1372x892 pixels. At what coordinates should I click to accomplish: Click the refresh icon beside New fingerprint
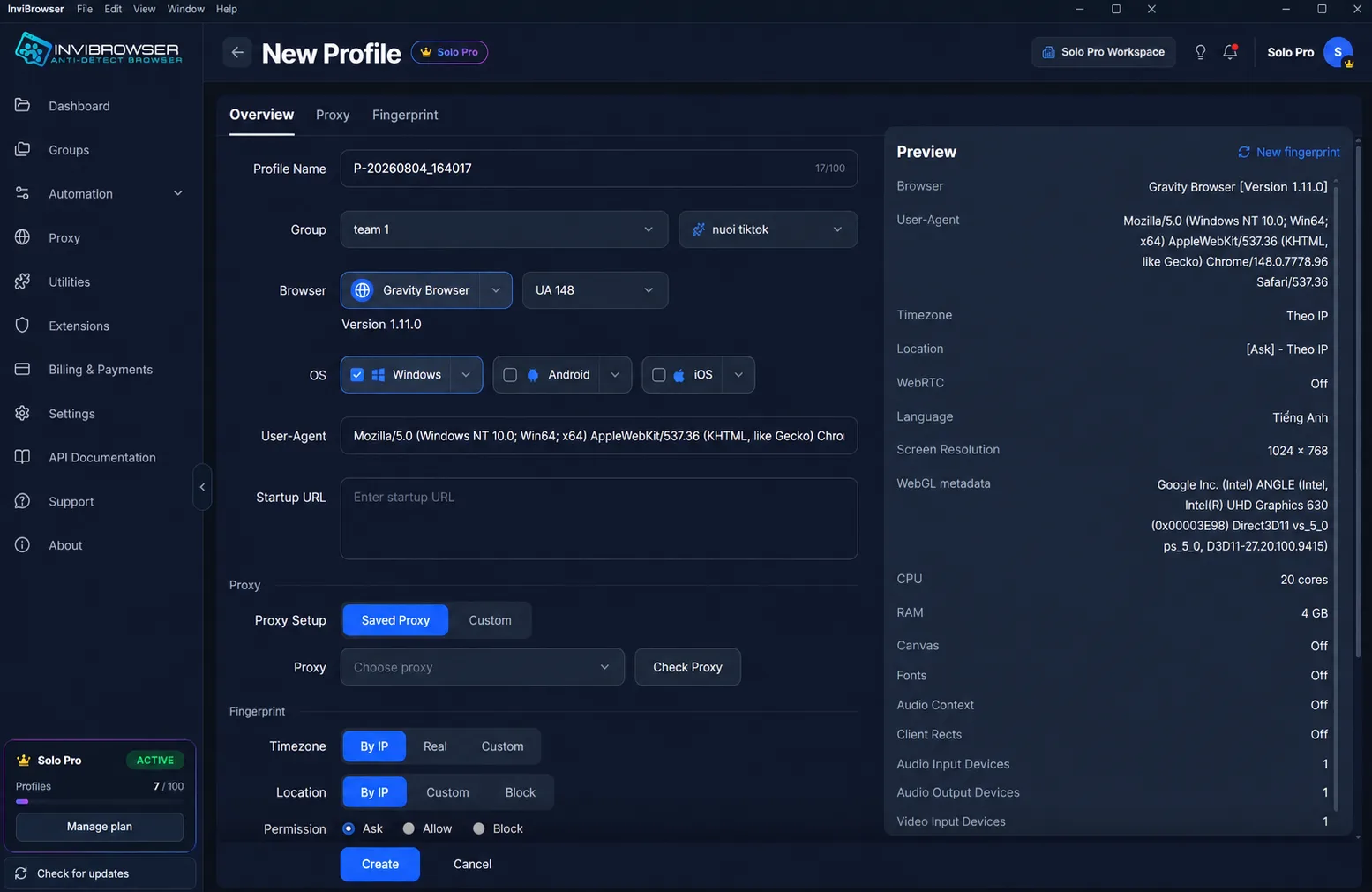click(1244, 152)
